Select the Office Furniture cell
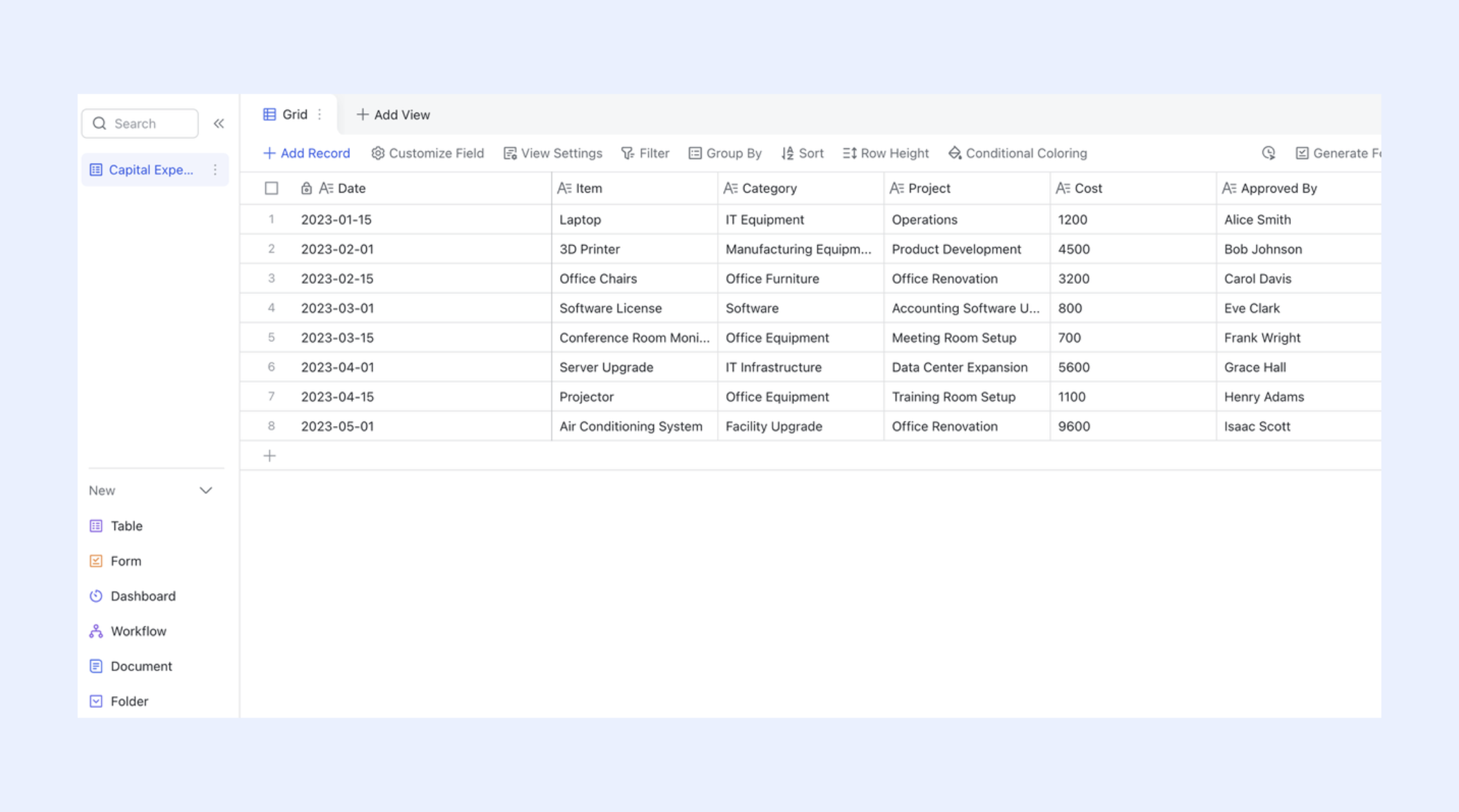1459x812 pixels. (801, 279)
